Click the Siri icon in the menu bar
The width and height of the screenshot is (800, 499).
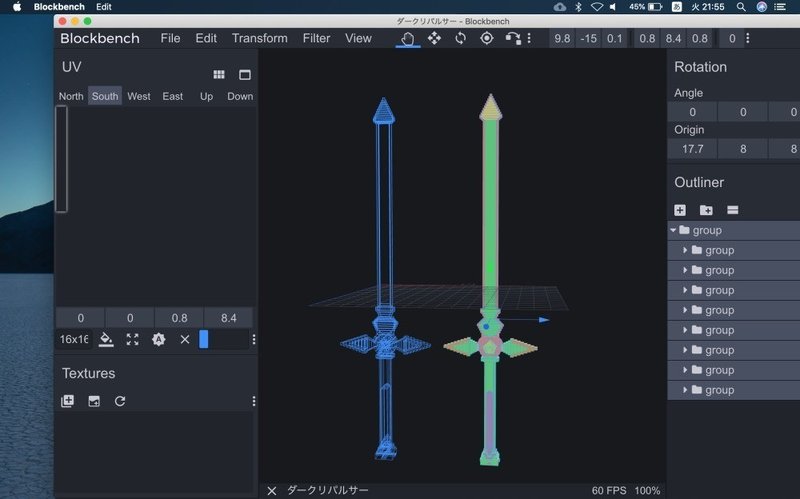click(761, 7)
